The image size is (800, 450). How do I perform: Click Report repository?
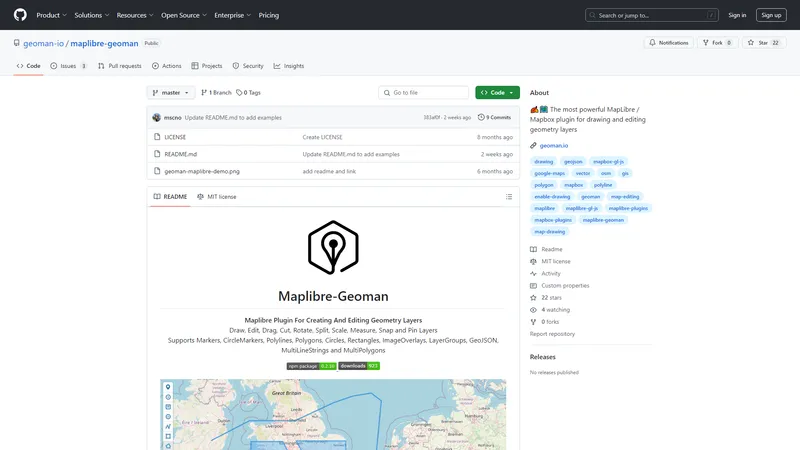point(552,334)
